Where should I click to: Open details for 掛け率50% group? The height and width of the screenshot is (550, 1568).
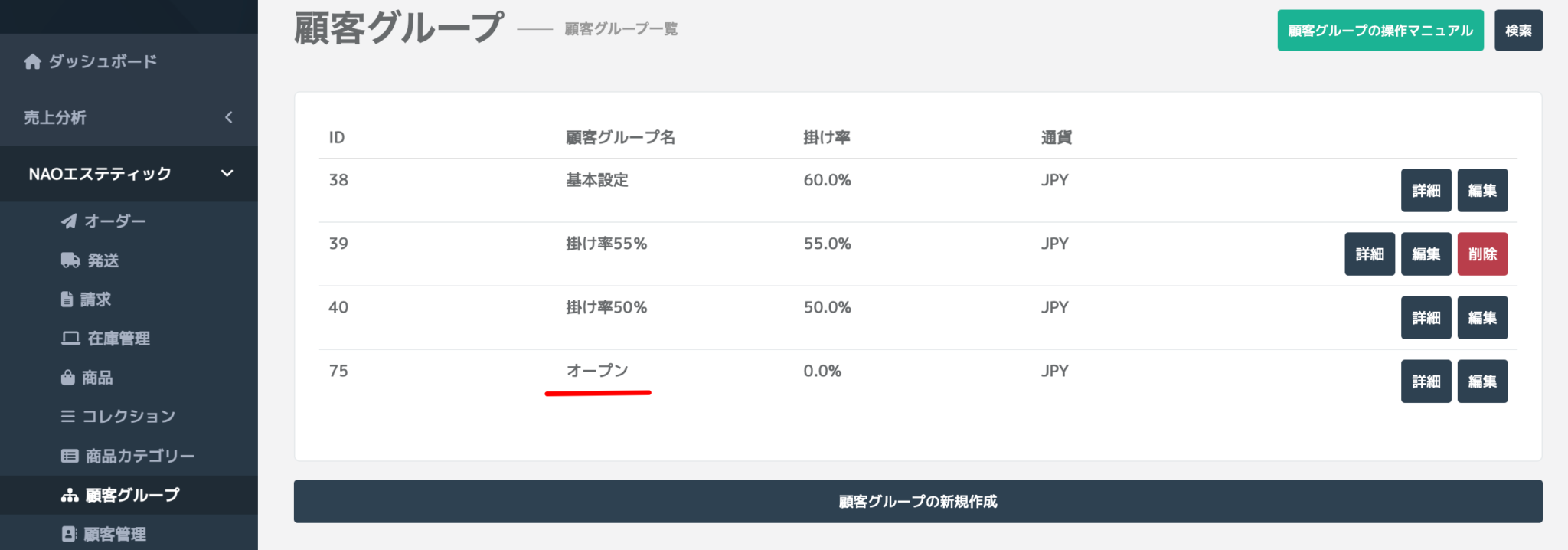[1426, 318]
